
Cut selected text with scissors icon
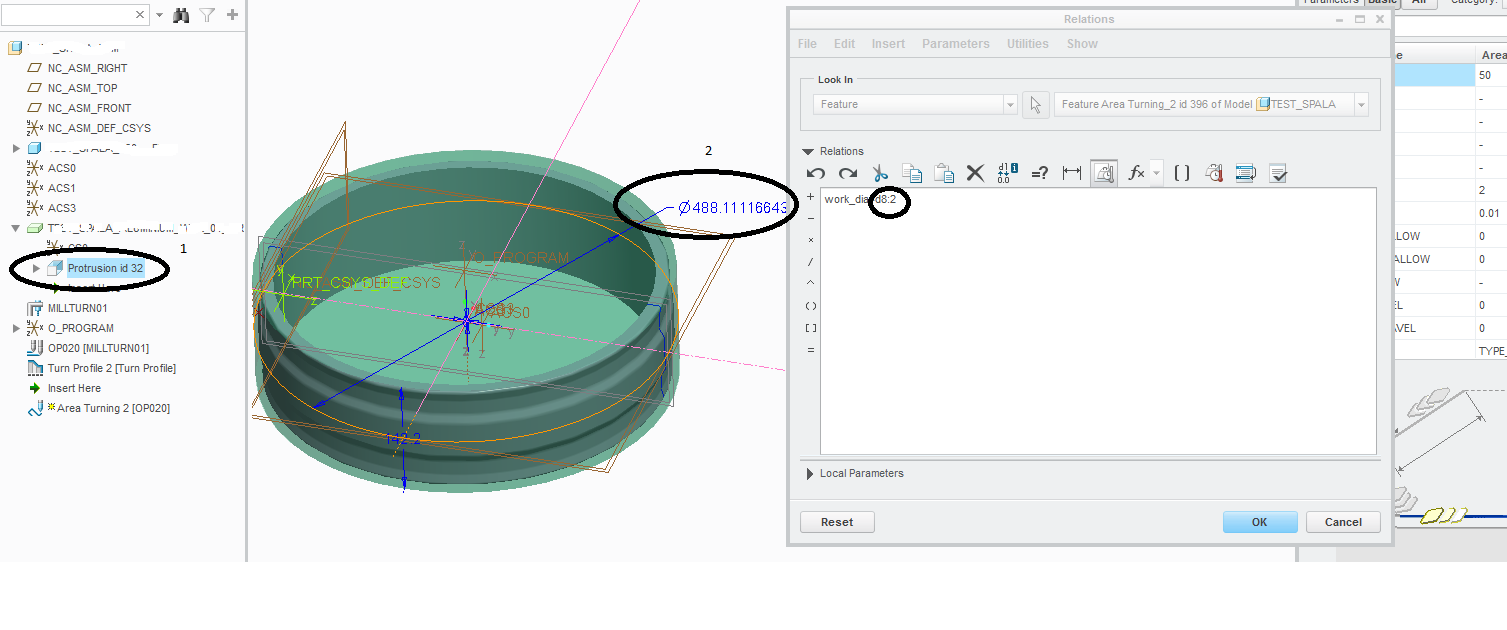(x=880, y=173)
